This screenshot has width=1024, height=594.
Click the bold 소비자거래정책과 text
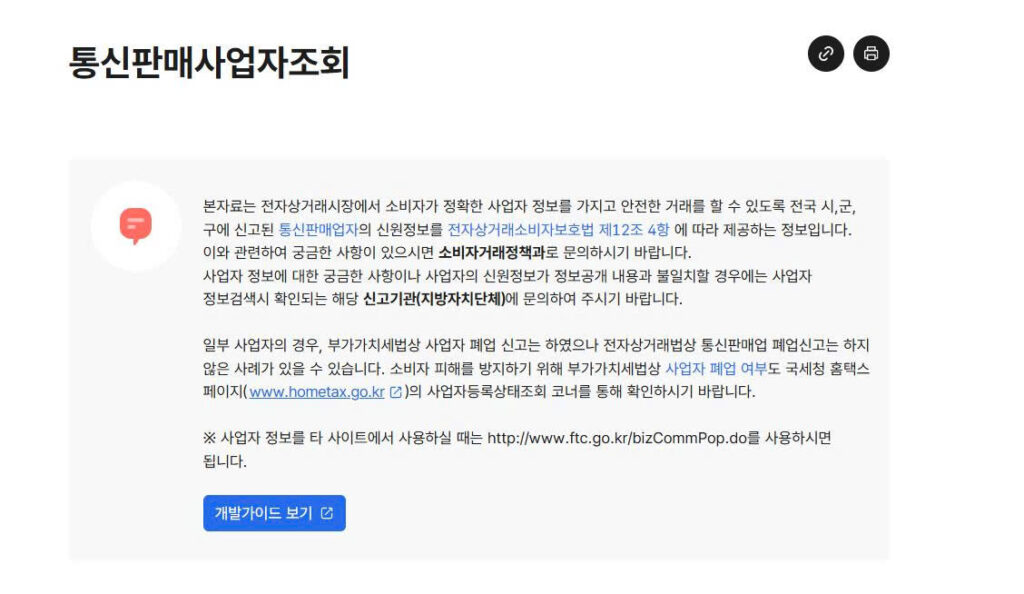coord(491,253)
